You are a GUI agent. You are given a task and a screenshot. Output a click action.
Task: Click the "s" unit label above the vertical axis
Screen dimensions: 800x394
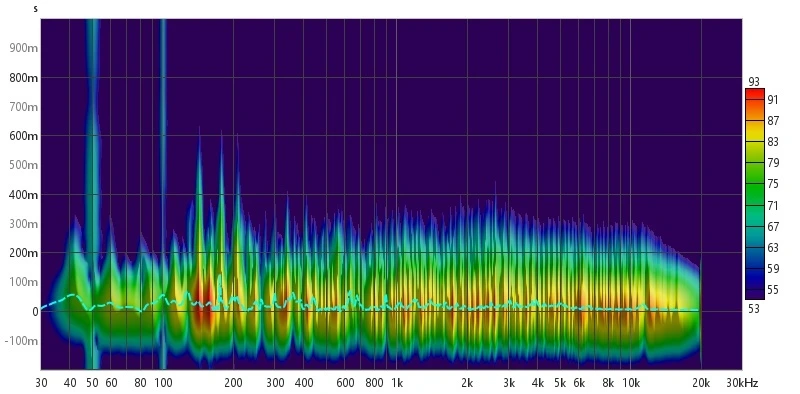(x=36, y=9)
